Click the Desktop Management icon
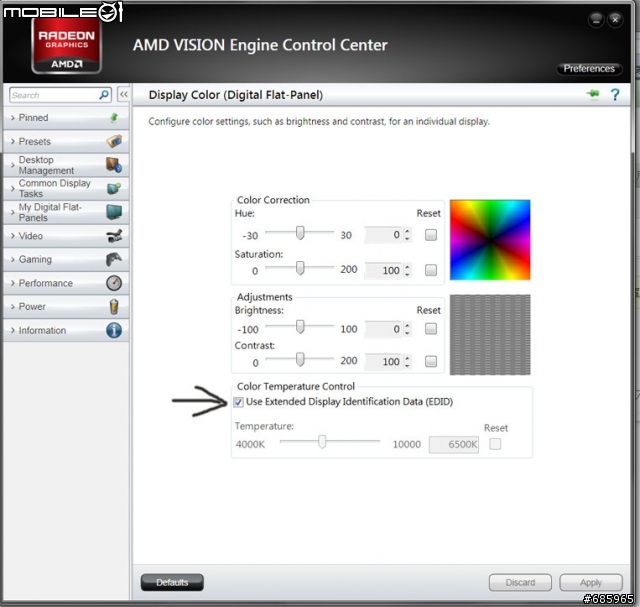This screenshot has width=640, height=607. pos(114,165)
